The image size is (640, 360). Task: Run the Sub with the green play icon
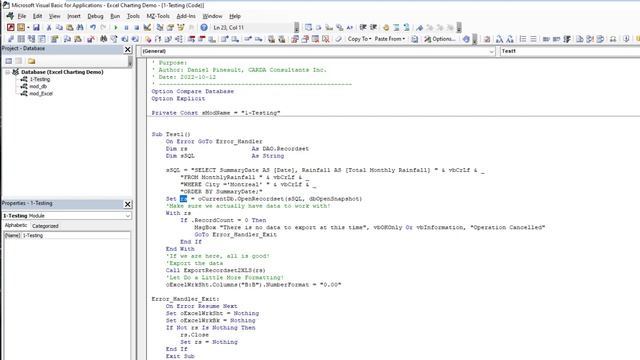[116, 27]
